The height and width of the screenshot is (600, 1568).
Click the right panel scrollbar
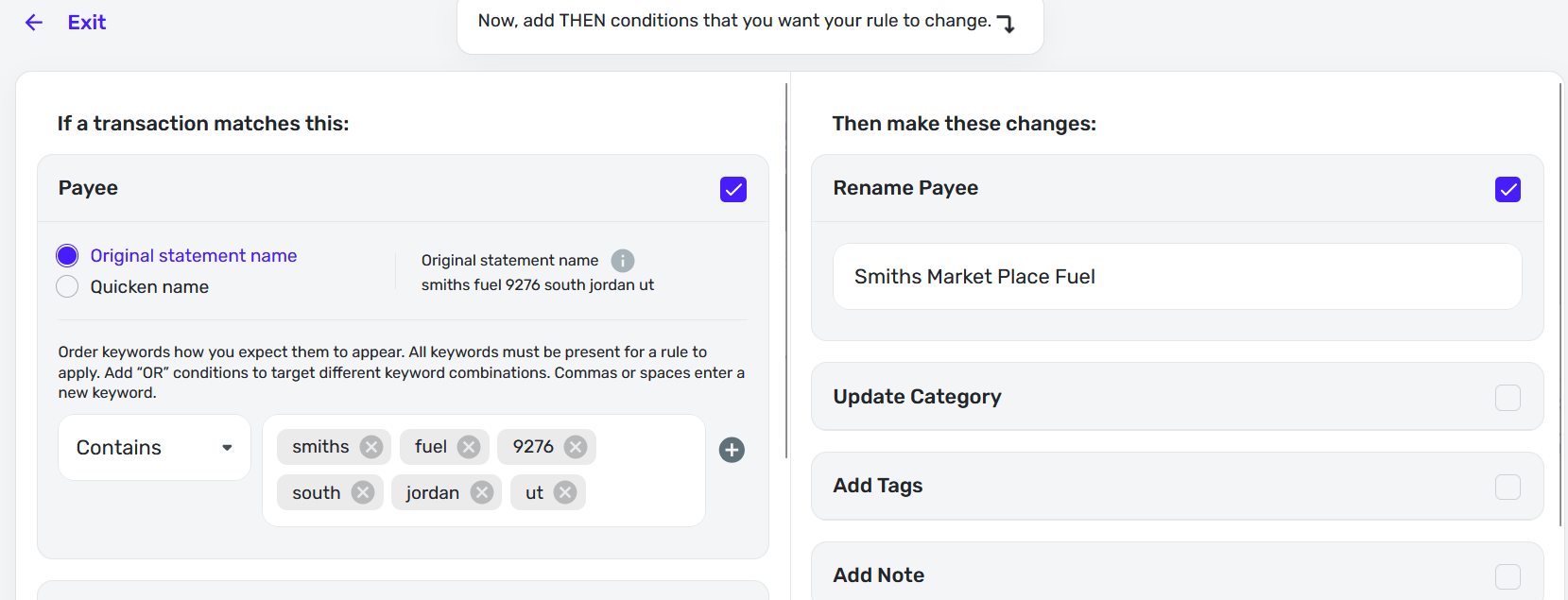tap(1560, 302)
